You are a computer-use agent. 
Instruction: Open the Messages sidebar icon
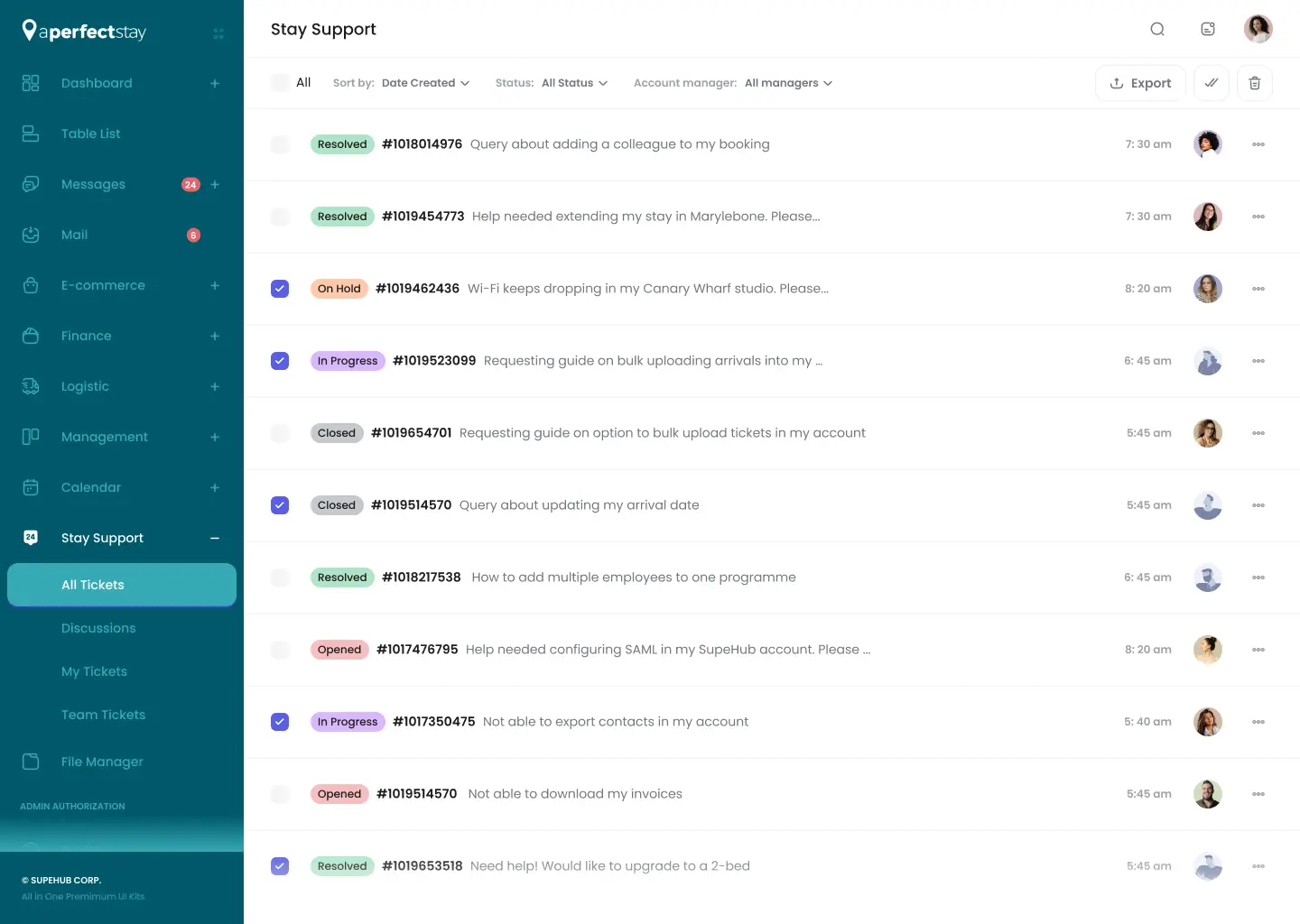tap(31, 184)
